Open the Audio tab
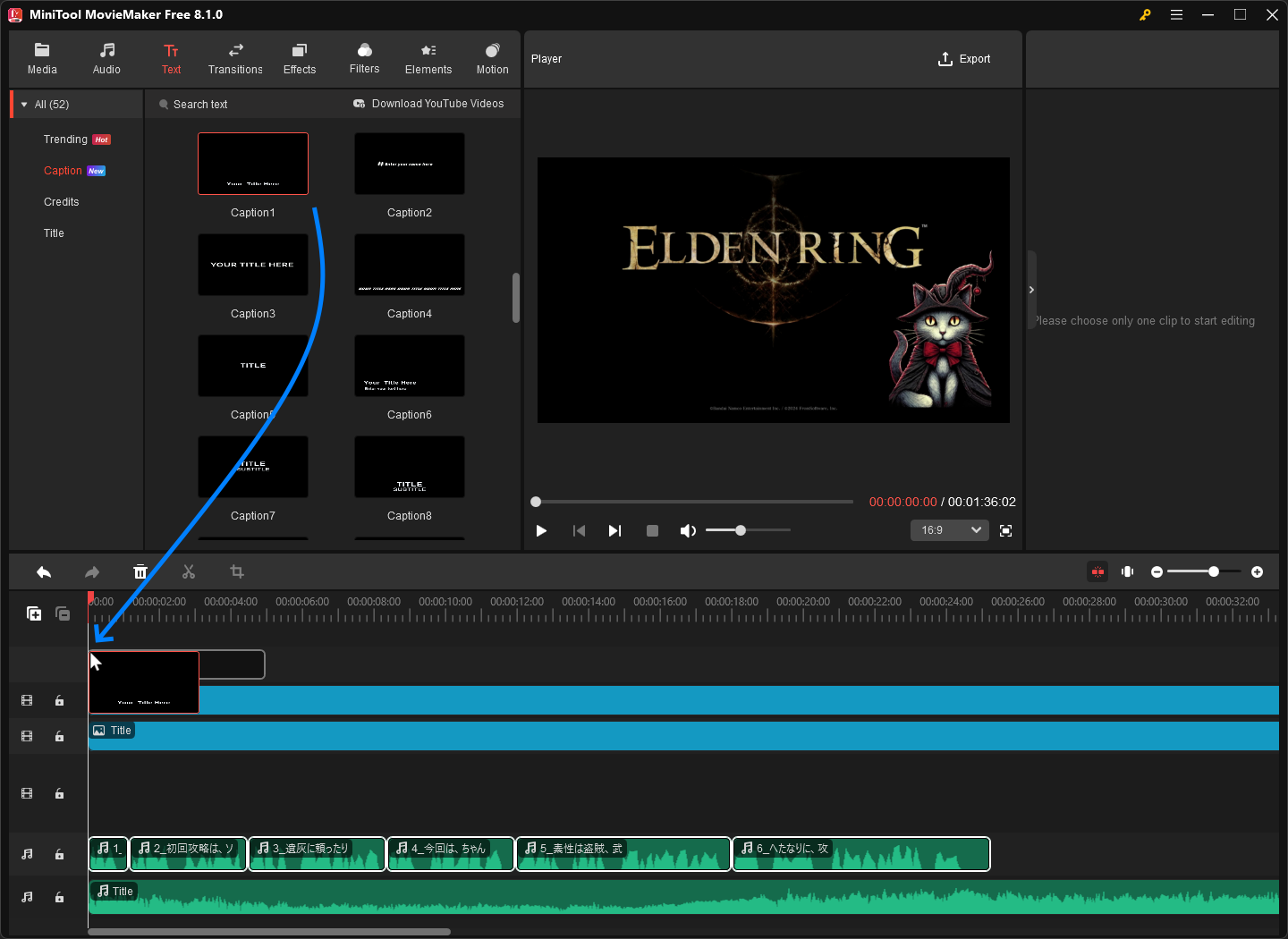The width and height of the screenshot is (1288, 939). (x=106, y=59)
